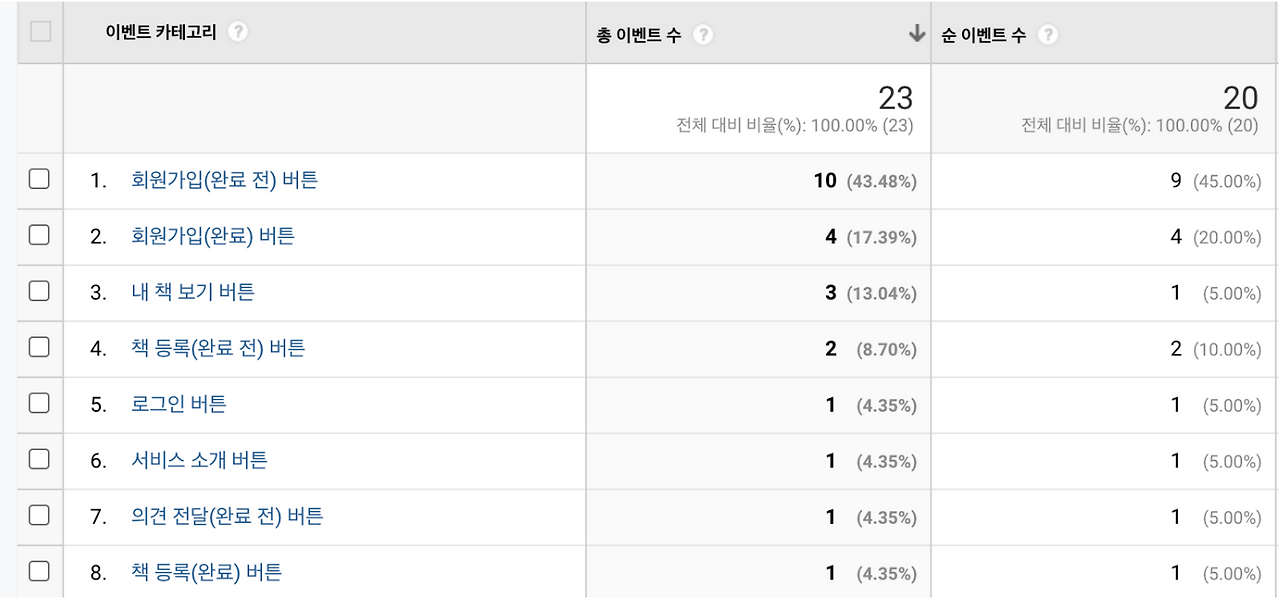Viewport: 1280px width, 606px height.
Task: Sort by 총 이벤트 수 column header
Action: [638, 34]
